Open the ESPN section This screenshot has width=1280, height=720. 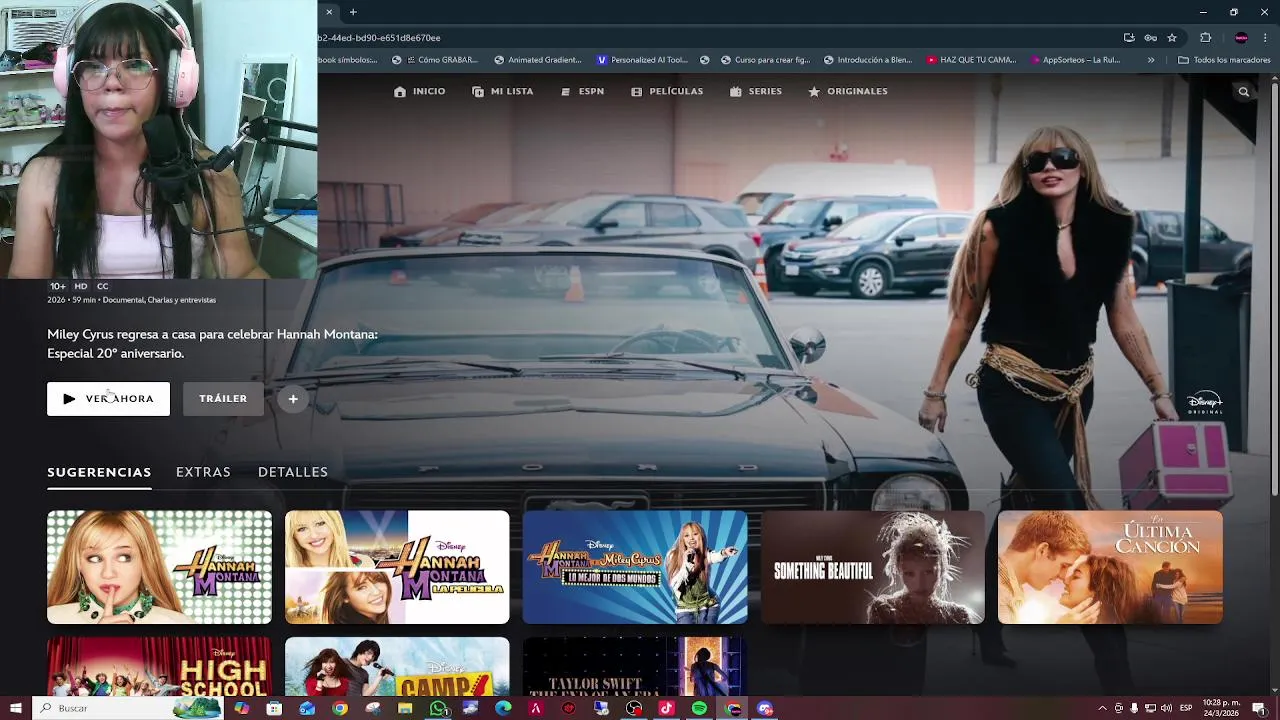(x=582, y=91)
